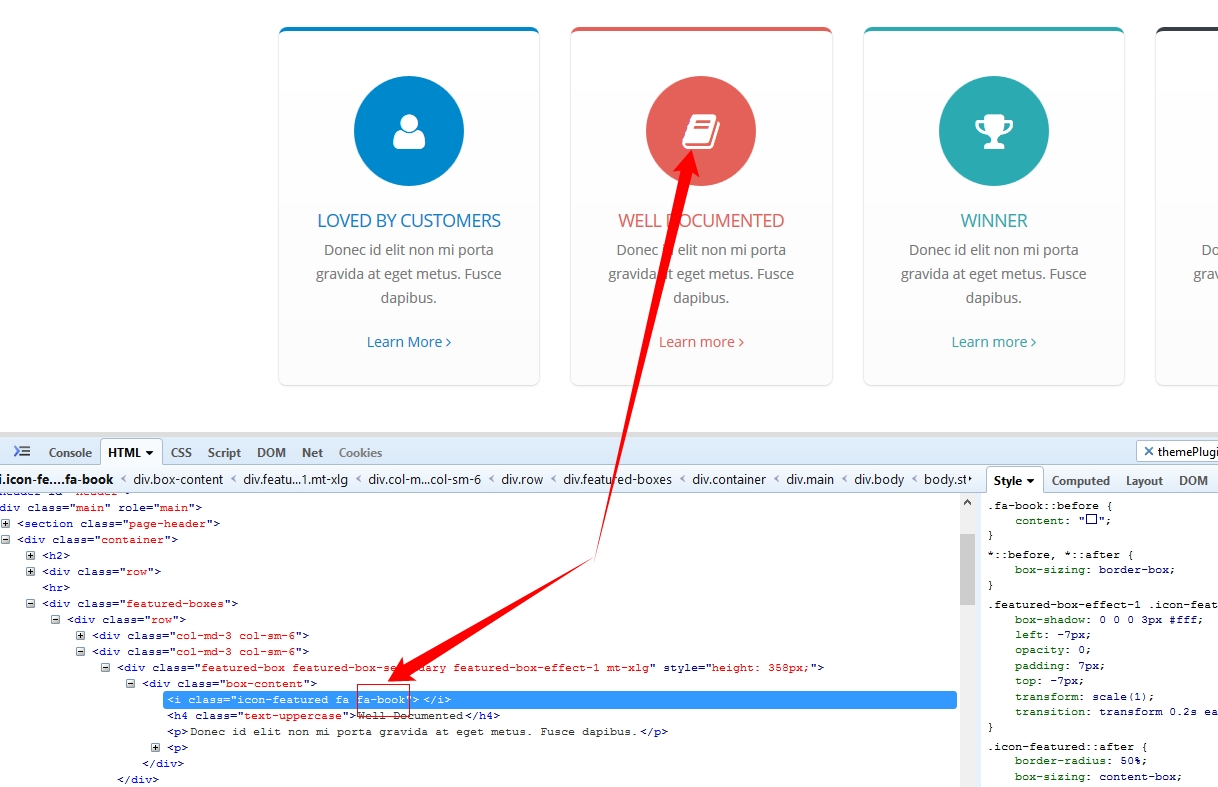The image size is (1218, 787).
Task: Switch to the main panel DOM tab
Action: click(x=271, y=453)
